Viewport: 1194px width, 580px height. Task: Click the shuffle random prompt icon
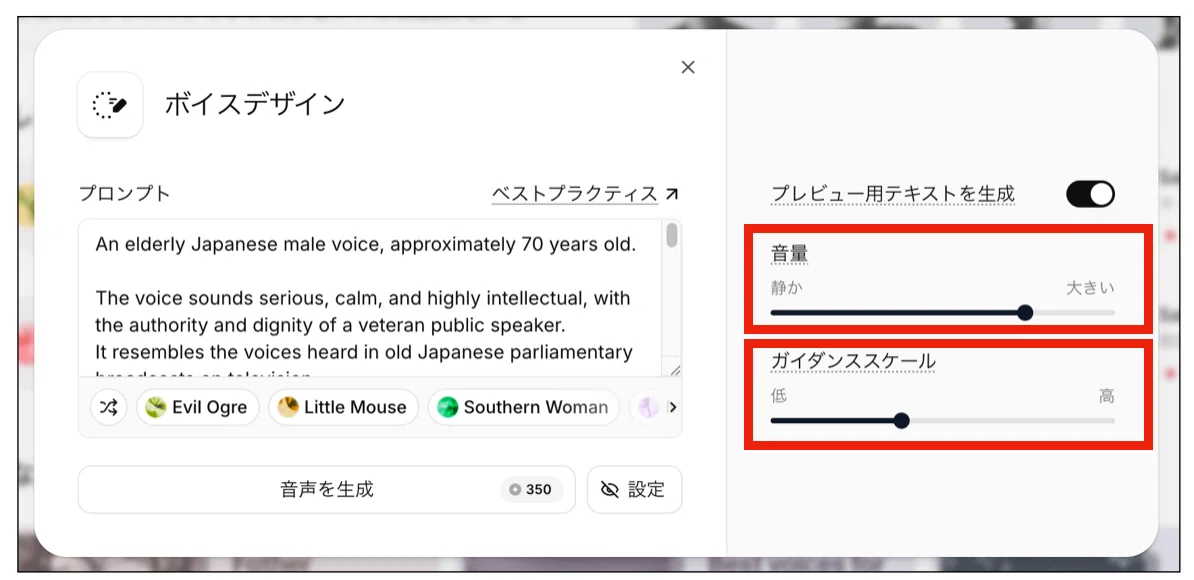109,407
